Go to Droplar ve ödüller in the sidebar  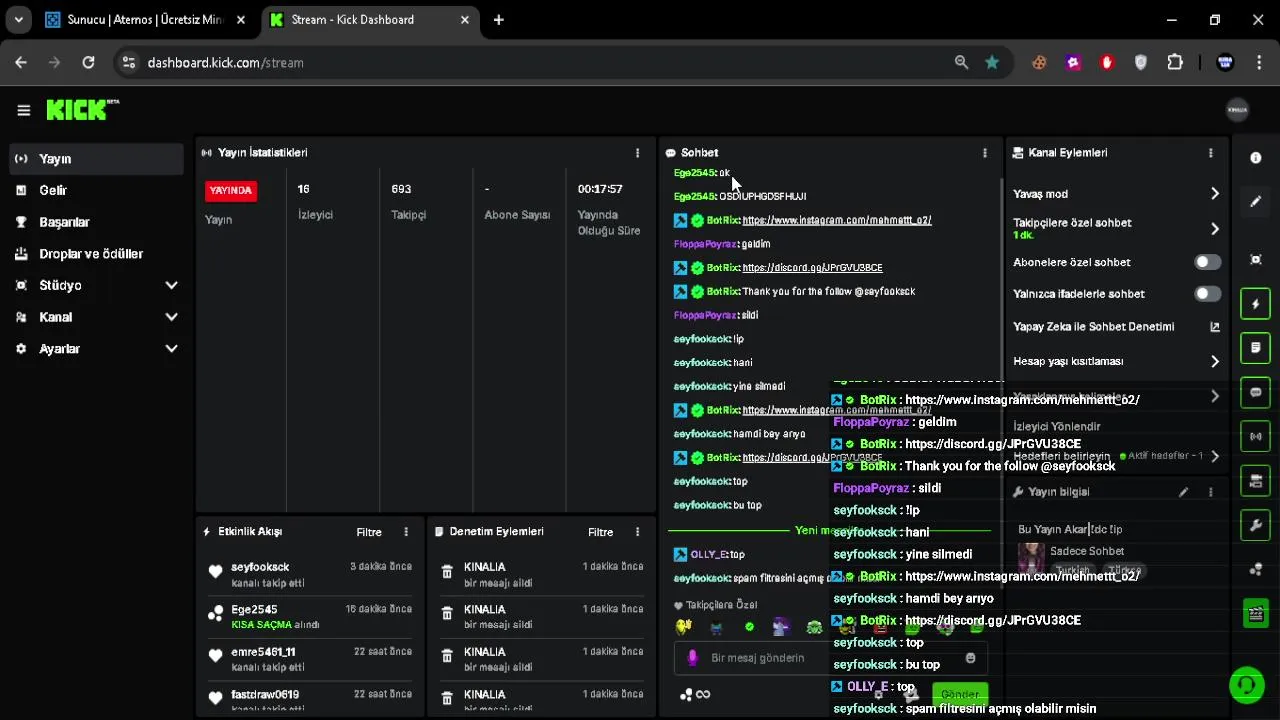96,254
